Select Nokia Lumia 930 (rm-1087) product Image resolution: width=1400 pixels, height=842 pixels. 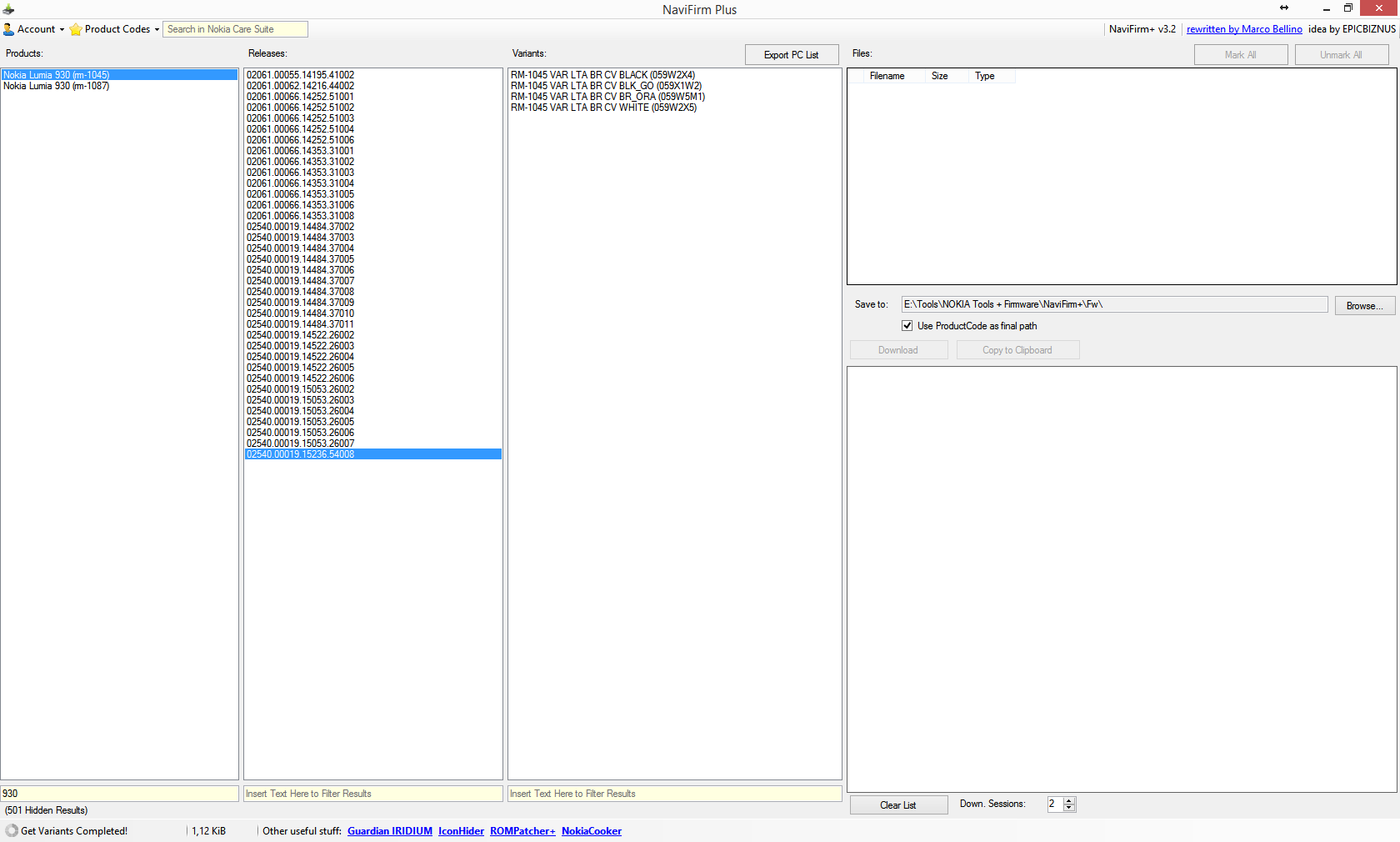click(x=119, y=86)
